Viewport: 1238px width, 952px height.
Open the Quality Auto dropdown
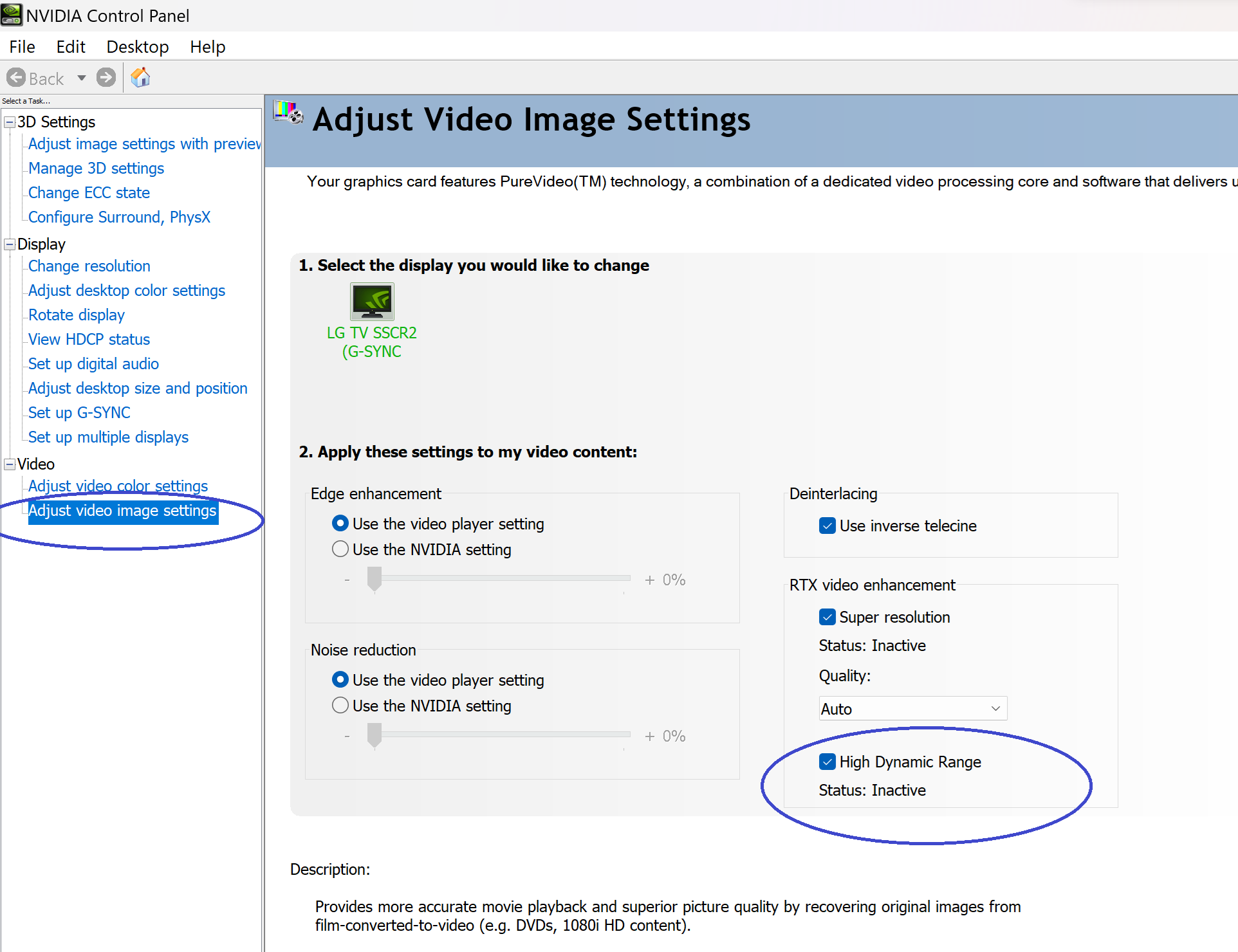point(912,709)
